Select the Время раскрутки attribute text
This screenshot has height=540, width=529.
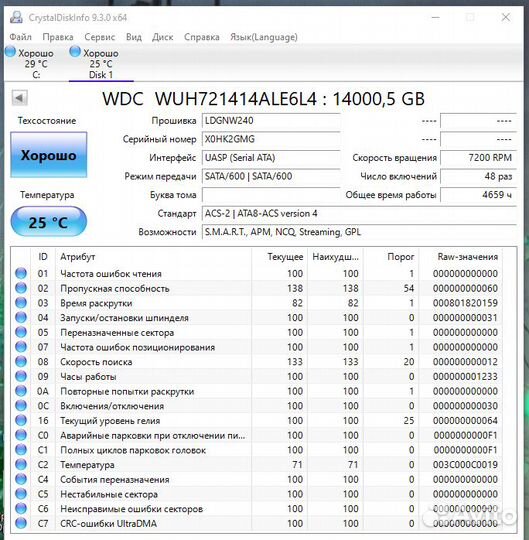[x=96, y=303]
